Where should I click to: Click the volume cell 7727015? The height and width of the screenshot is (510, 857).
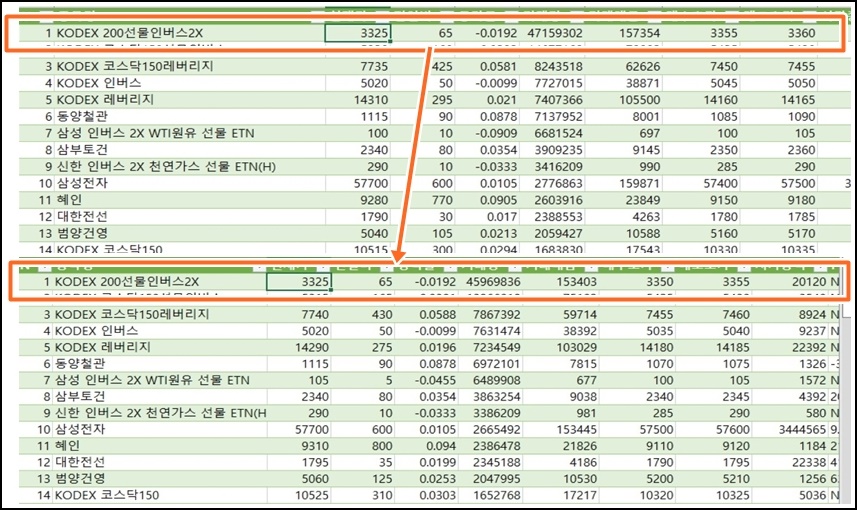(551, 83)
